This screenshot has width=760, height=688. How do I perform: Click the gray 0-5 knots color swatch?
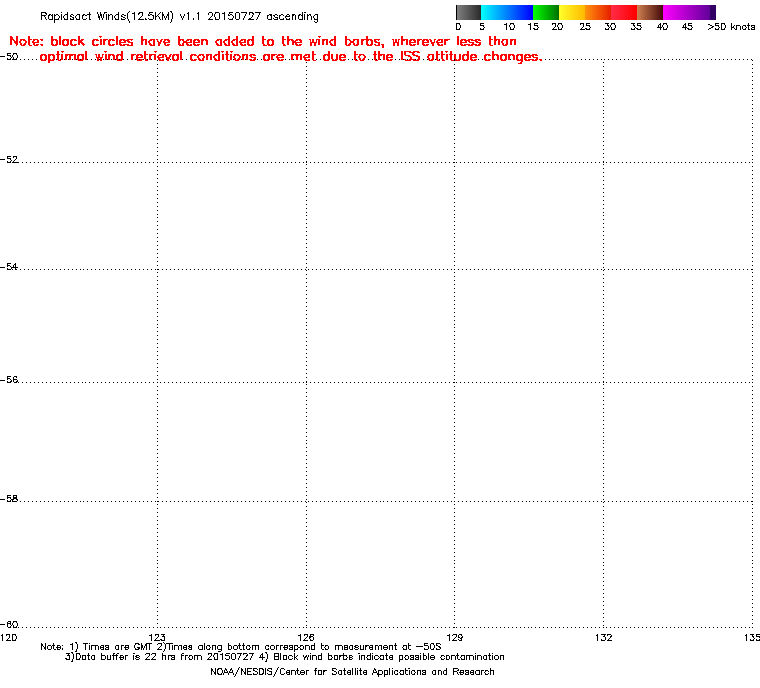click(x=468, y=12)
